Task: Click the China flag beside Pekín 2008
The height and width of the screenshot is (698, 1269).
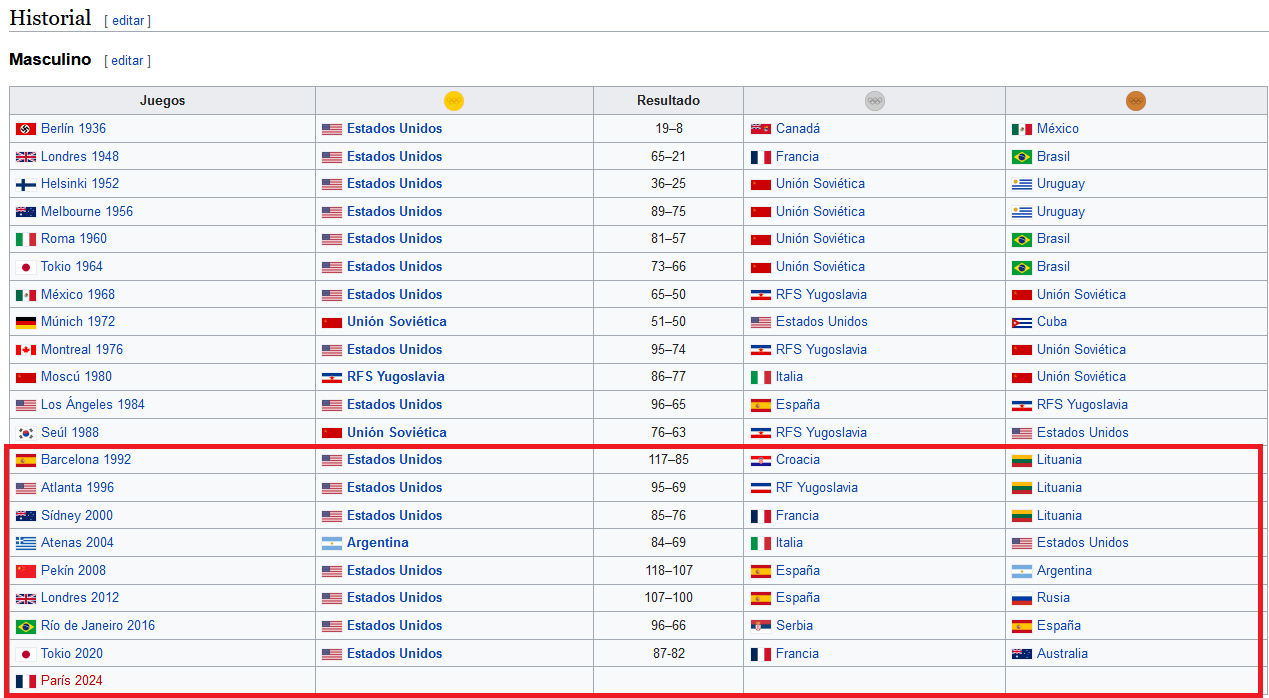Action: point(26,571)
